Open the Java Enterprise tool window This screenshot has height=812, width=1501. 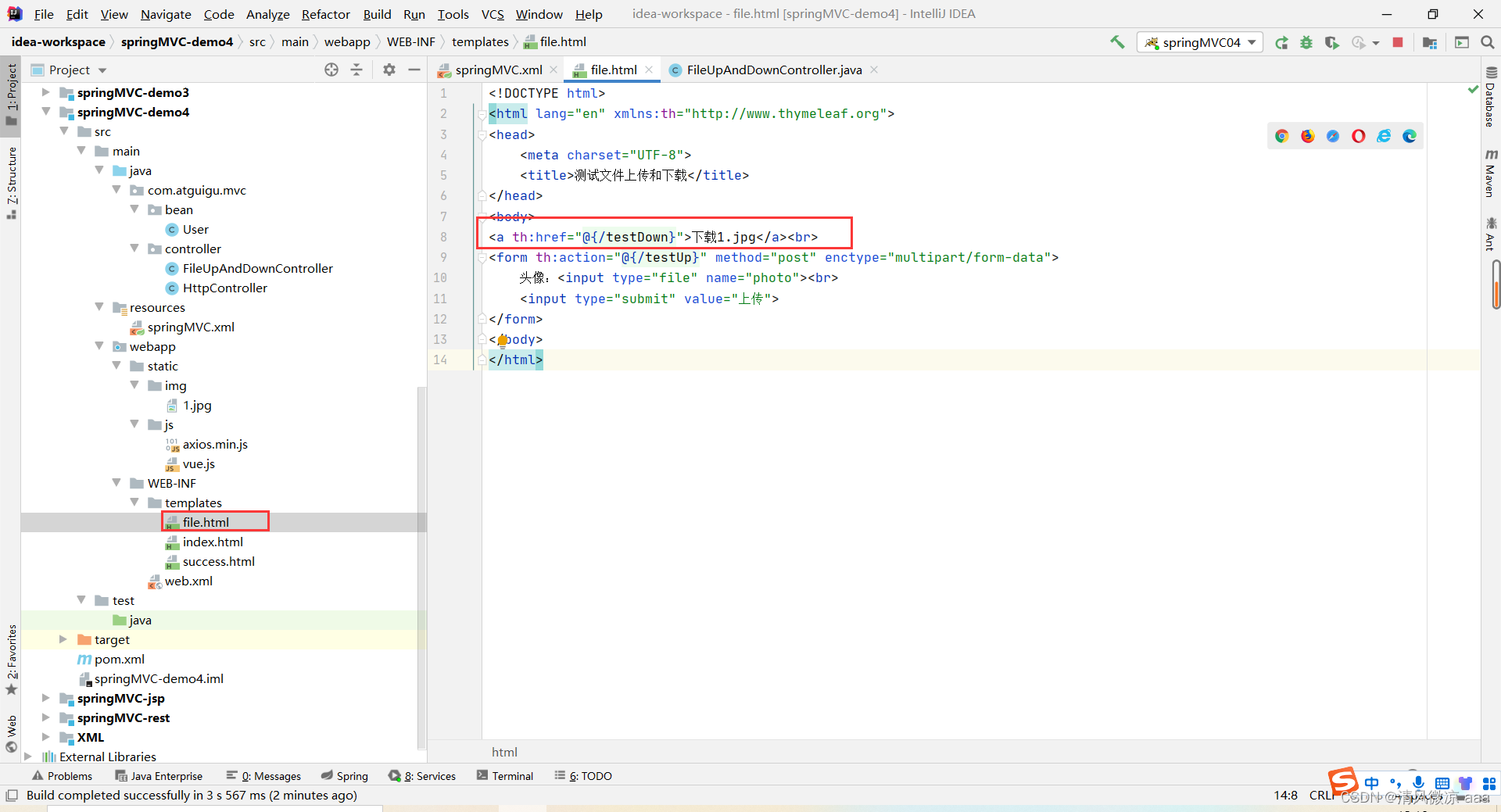(x=159, y=776)
